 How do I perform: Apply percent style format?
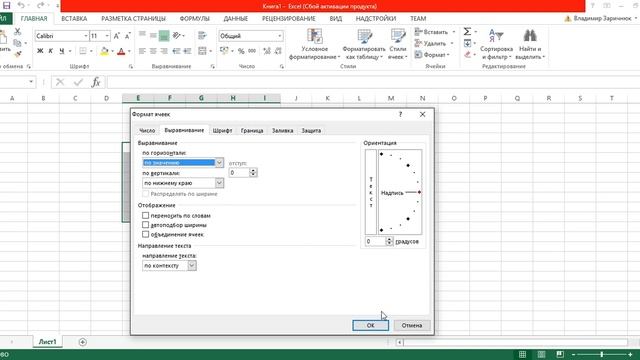pyautogui.click(x=241, y=51)
